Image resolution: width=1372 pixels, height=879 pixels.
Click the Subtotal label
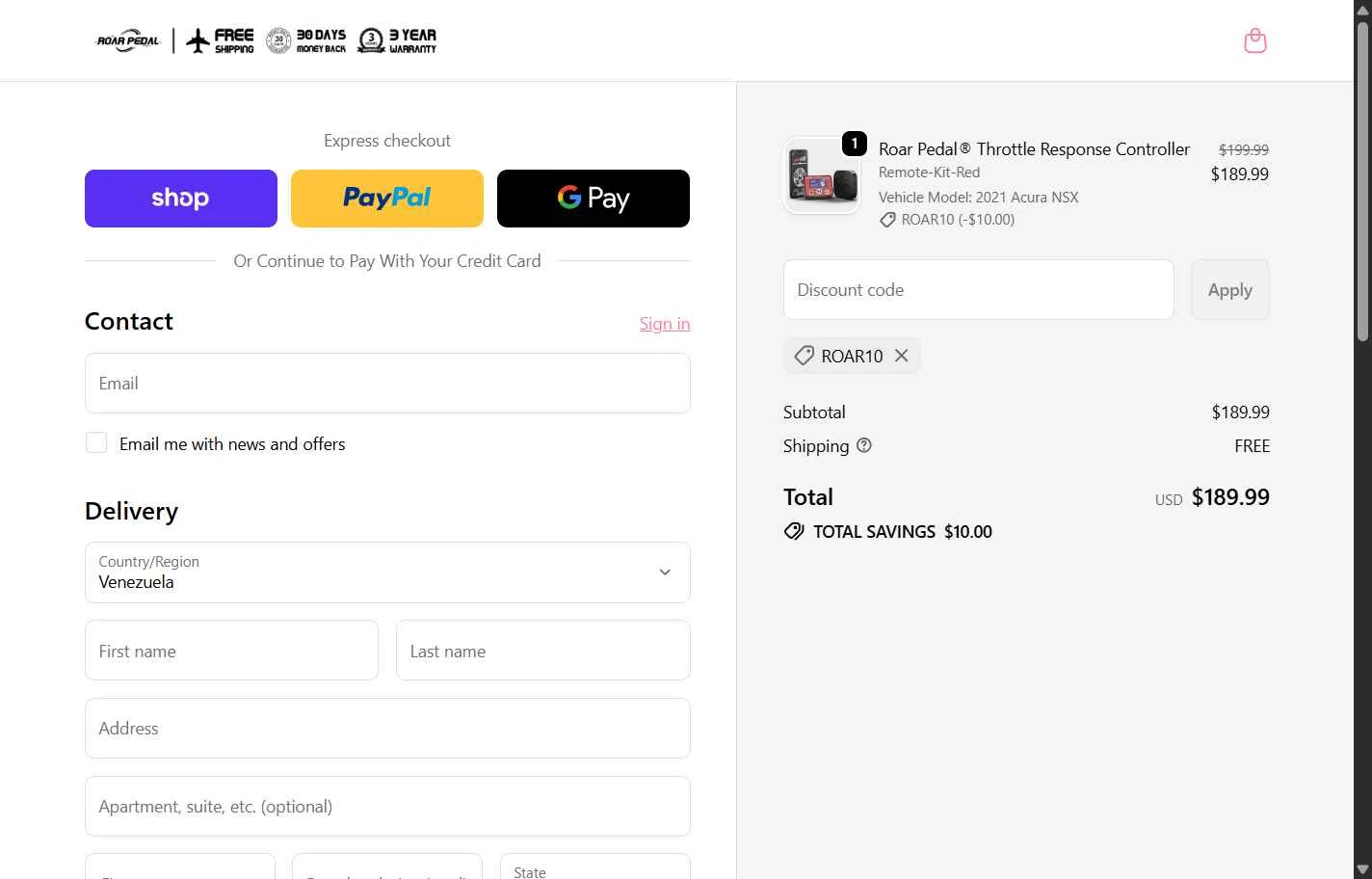point(814,412)
